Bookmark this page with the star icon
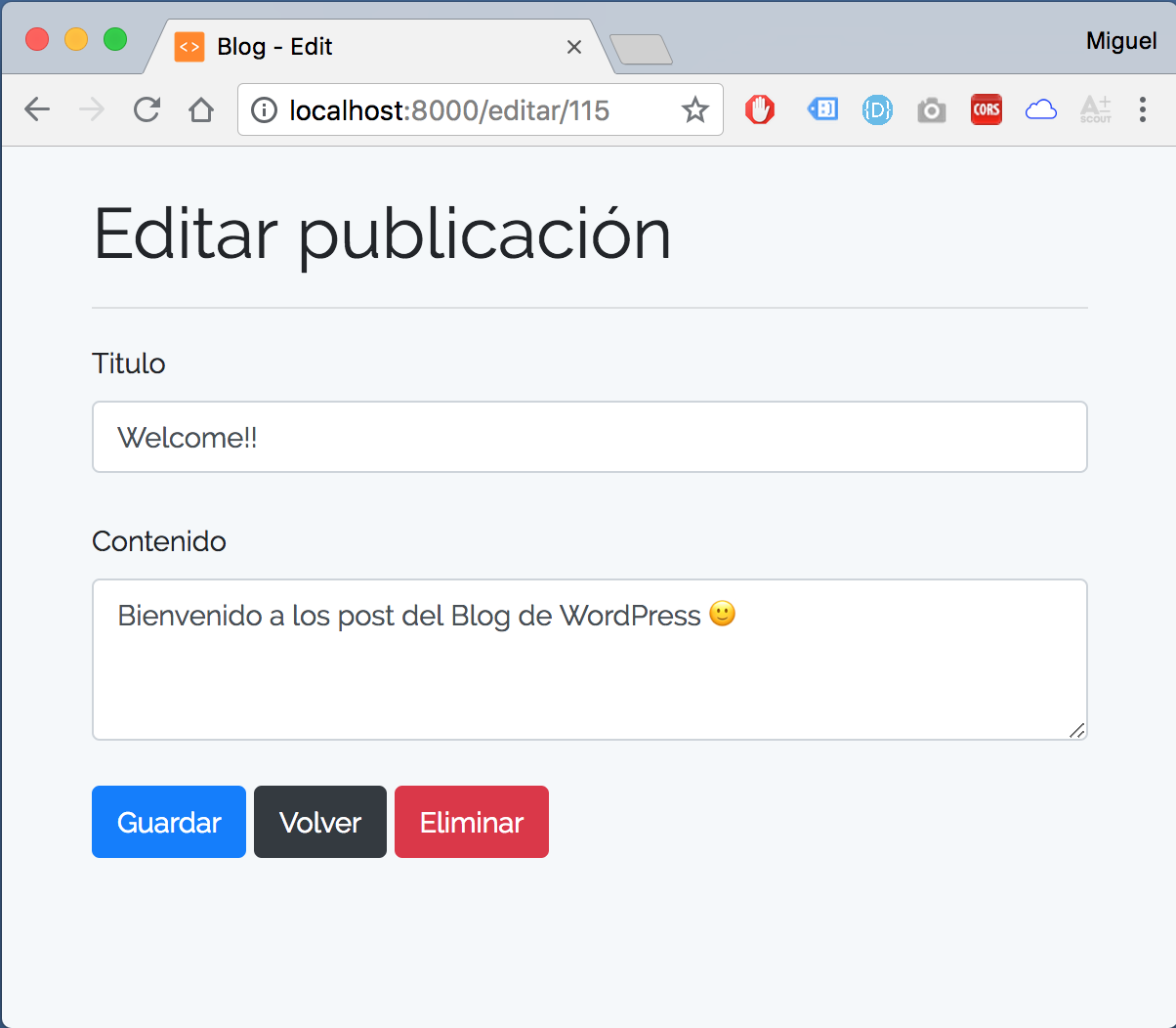 click(x=694, y=109)
